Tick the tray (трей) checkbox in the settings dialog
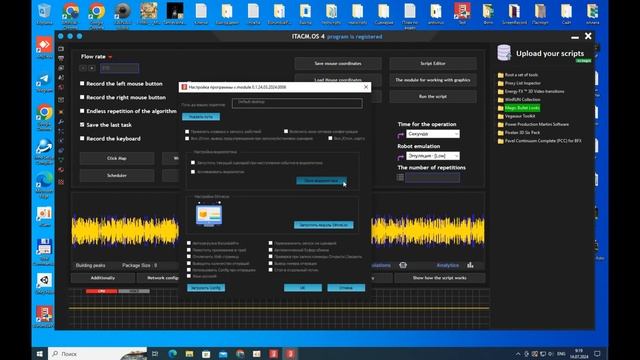 (189, 250)
